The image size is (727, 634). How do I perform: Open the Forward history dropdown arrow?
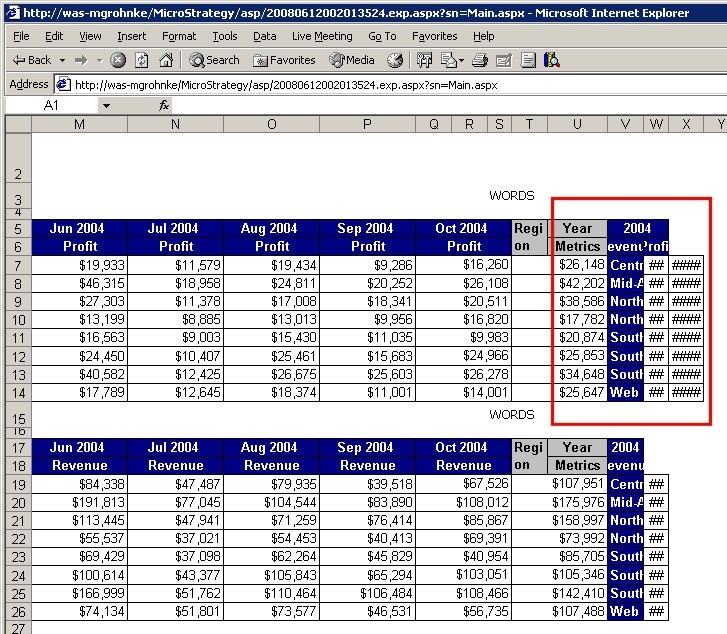[x=99, y=60]
